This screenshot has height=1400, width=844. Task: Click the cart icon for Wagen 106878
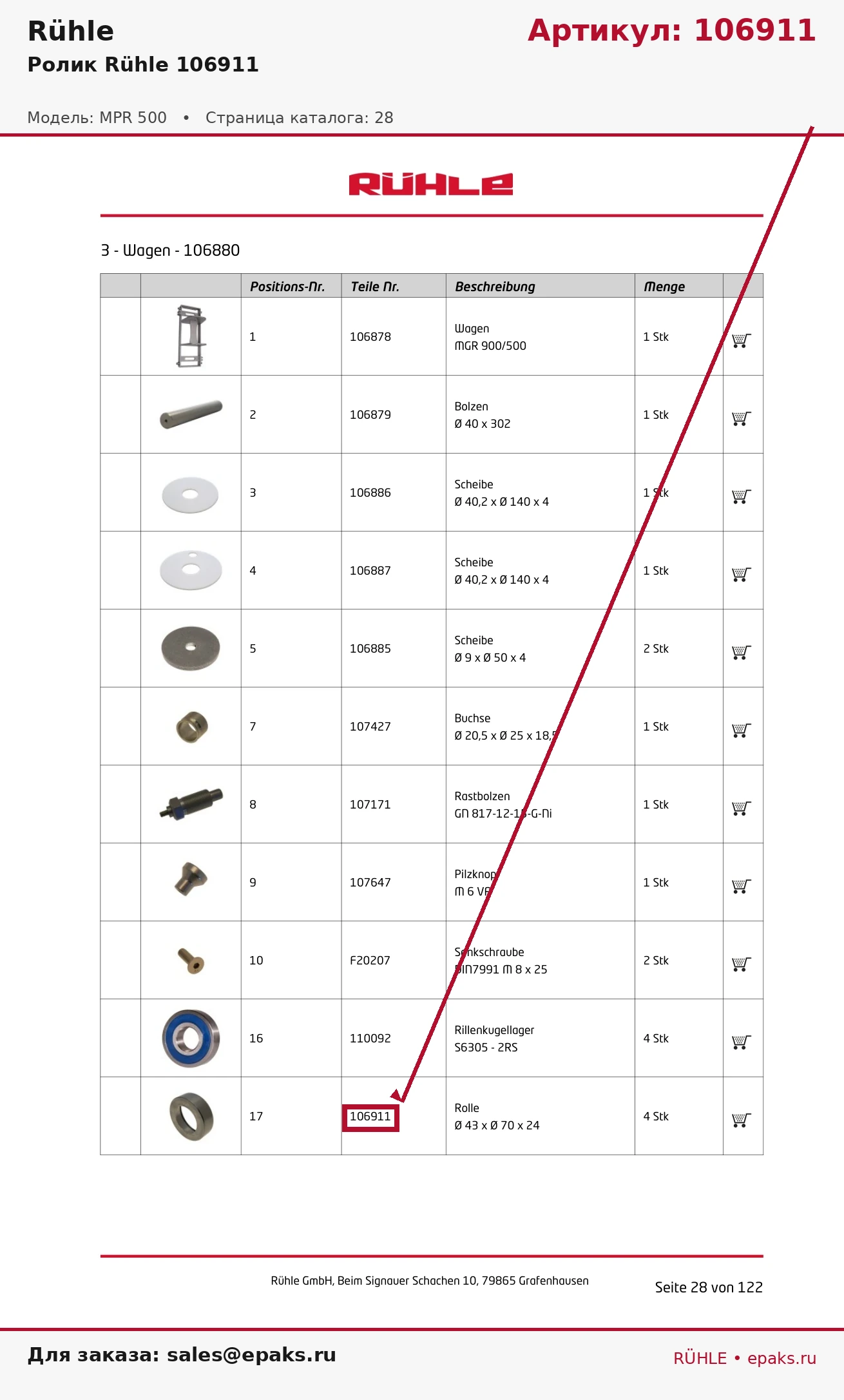coord(742,340)
